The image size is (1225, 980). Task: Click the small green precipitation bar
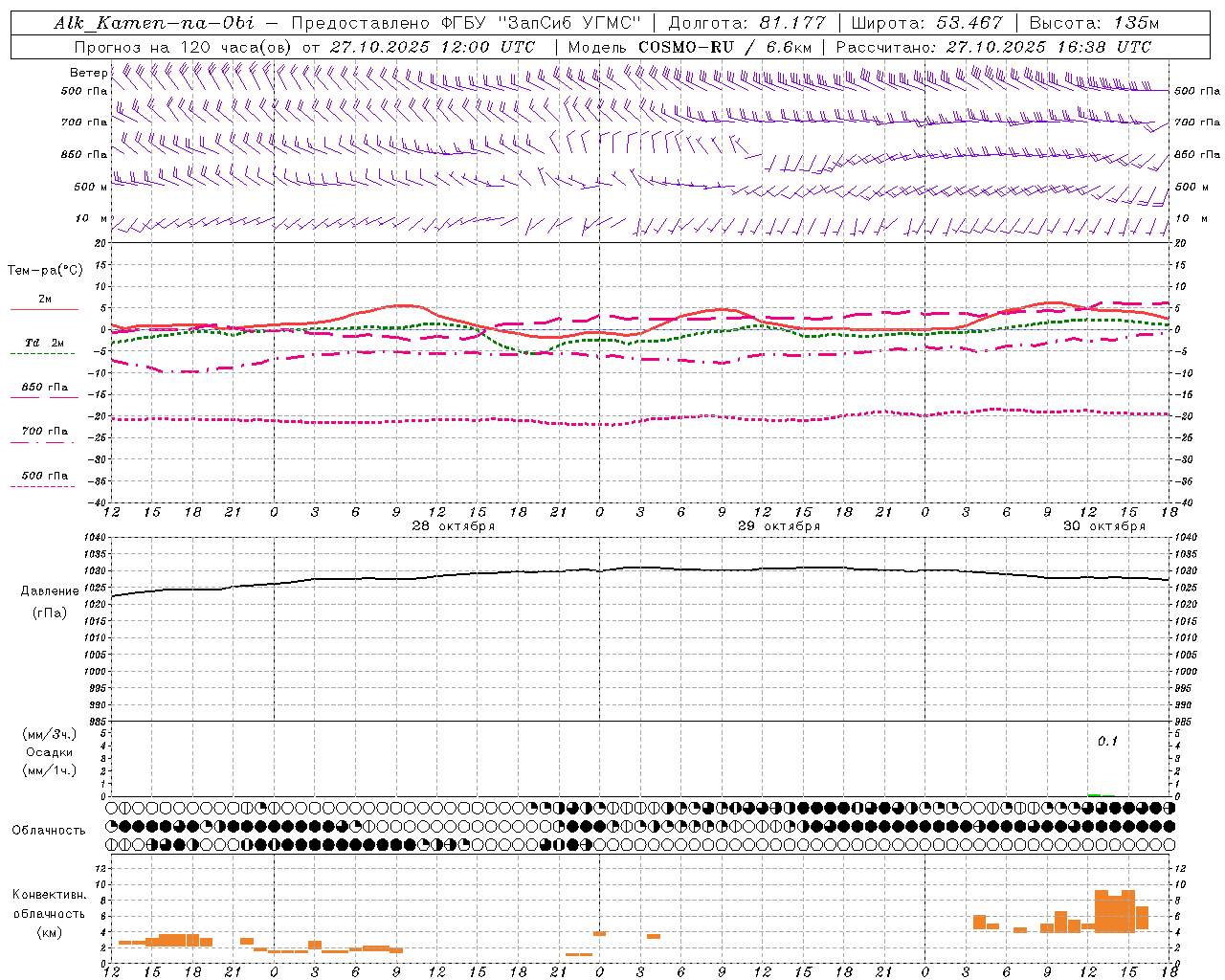[1094, 794]
